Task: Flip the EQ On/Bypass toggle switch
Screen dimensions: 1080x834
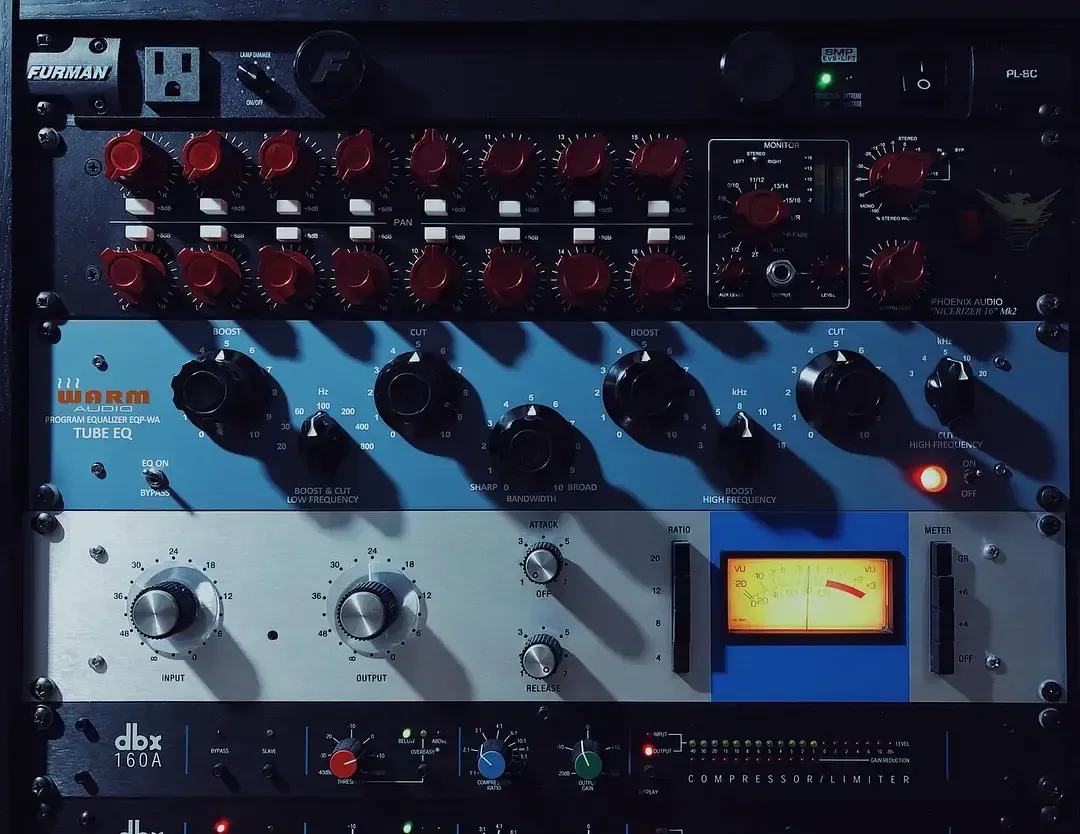Action: point(154,479)
